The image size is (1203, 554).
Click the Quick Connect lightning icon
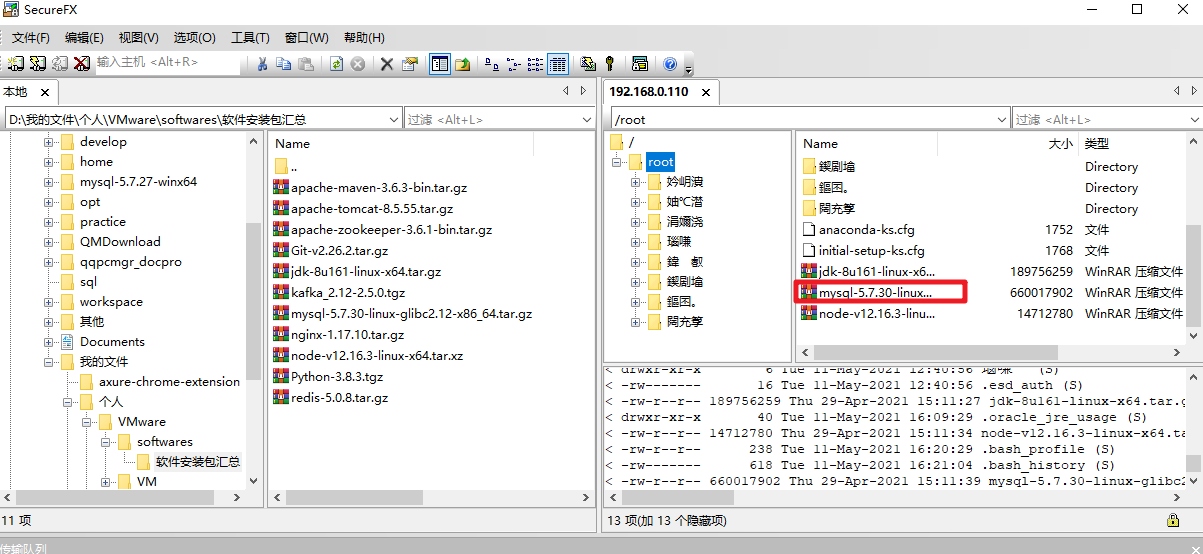click(x=37, y=64)
